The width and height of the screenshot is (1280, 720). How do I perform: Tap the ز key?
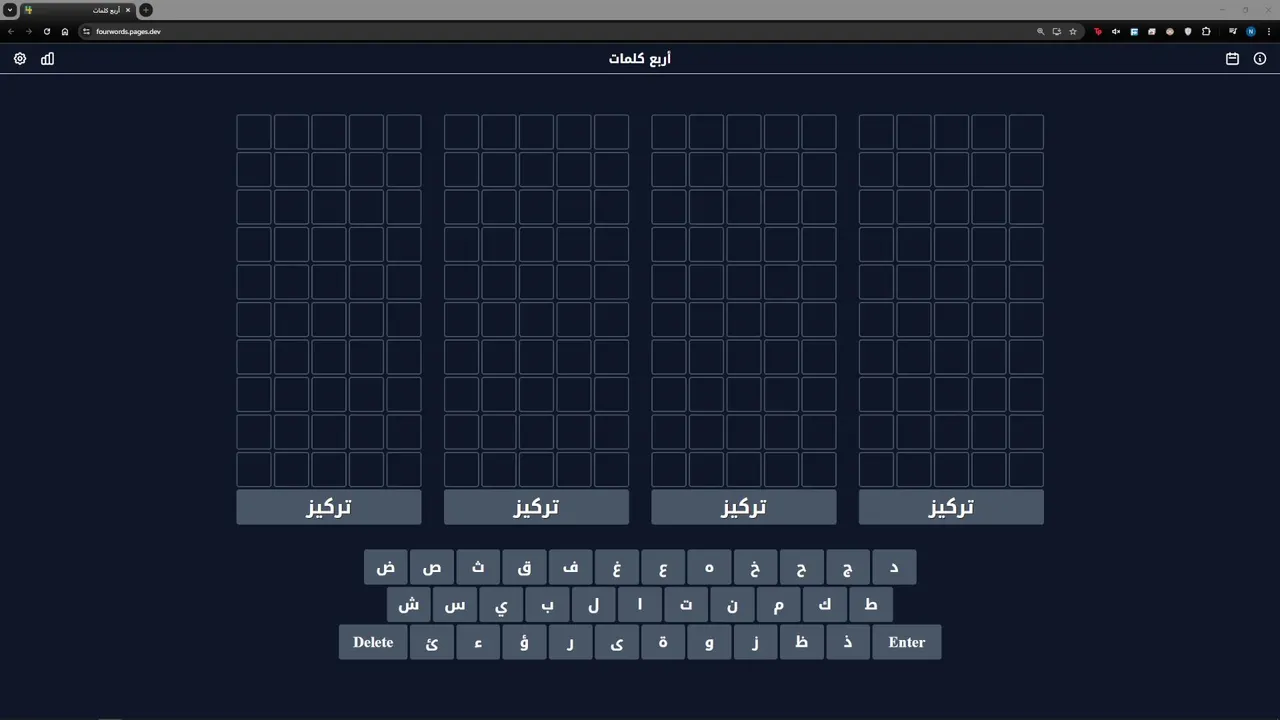[x=756, y=642]
